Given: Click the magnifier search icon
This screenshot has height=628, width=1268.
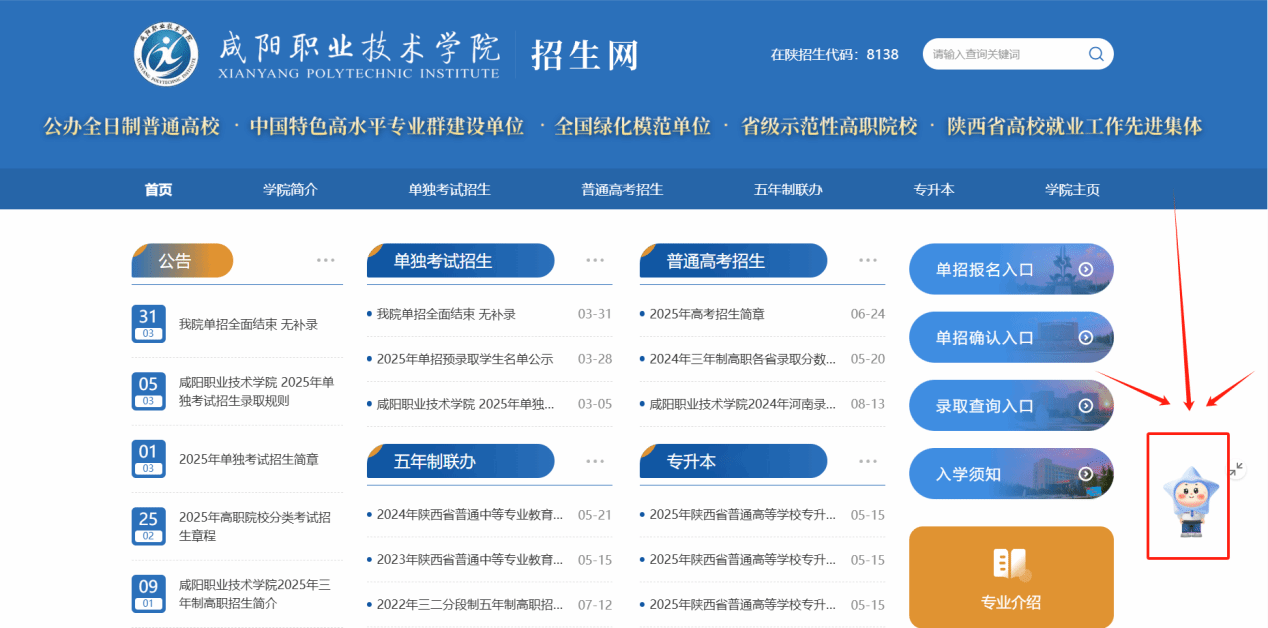Looking at the screenshot, I should [x=1096, y=54].
